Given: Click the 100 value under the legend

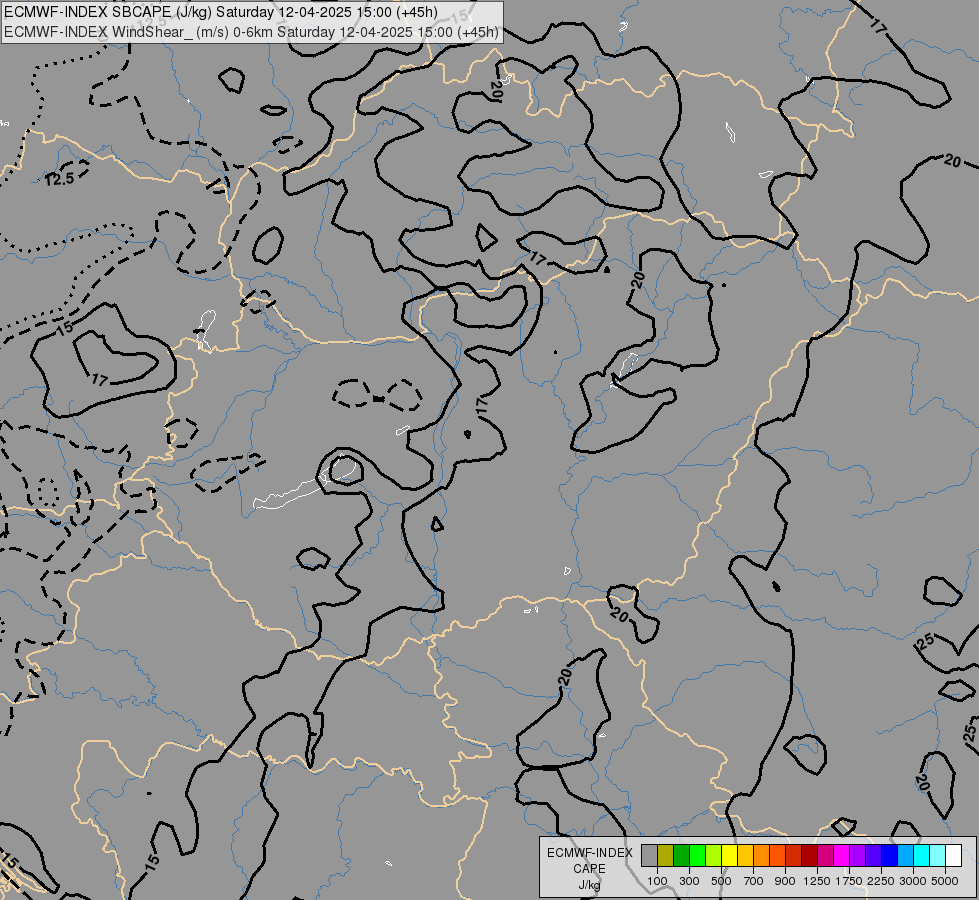Looking at the screenshot, I should pos(657,881).
